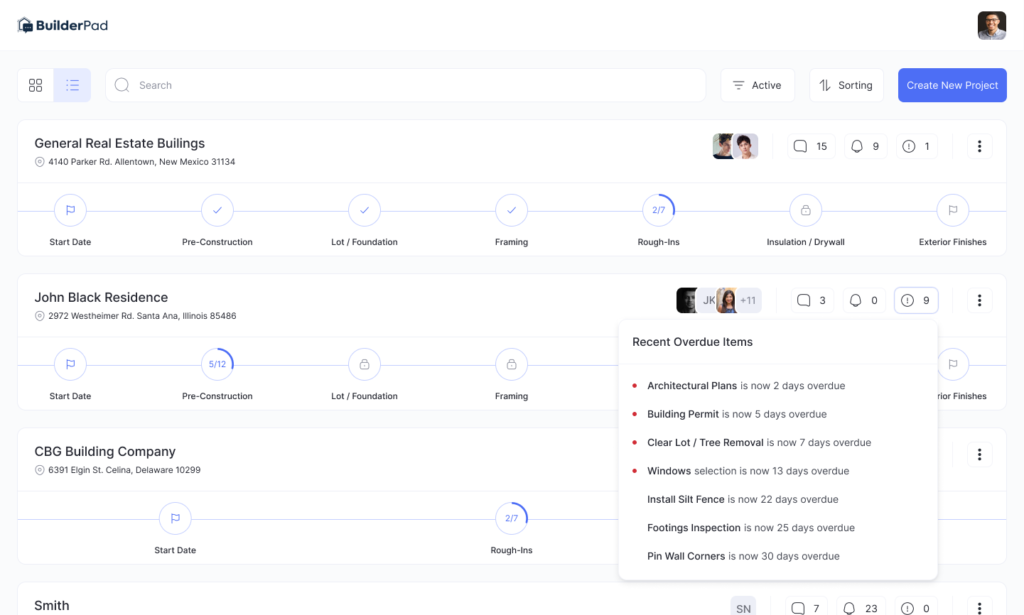Click team avatars on General Real Estate
This screenshot has width=1024, height=615.
coord(735,146)
